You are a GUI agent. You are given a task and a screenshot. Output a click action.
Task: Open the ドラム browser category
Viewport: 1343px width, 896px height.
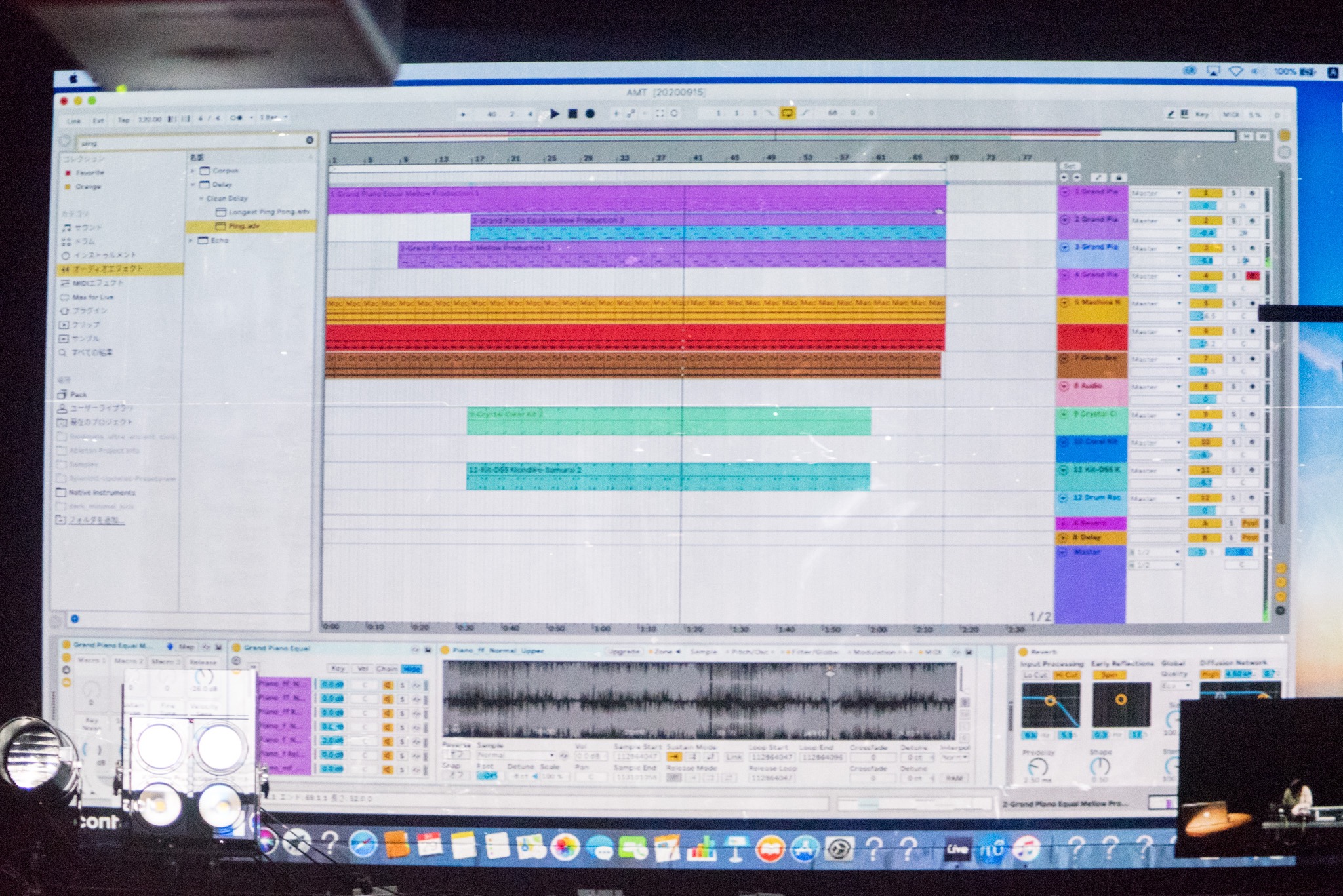click(79, 241)
